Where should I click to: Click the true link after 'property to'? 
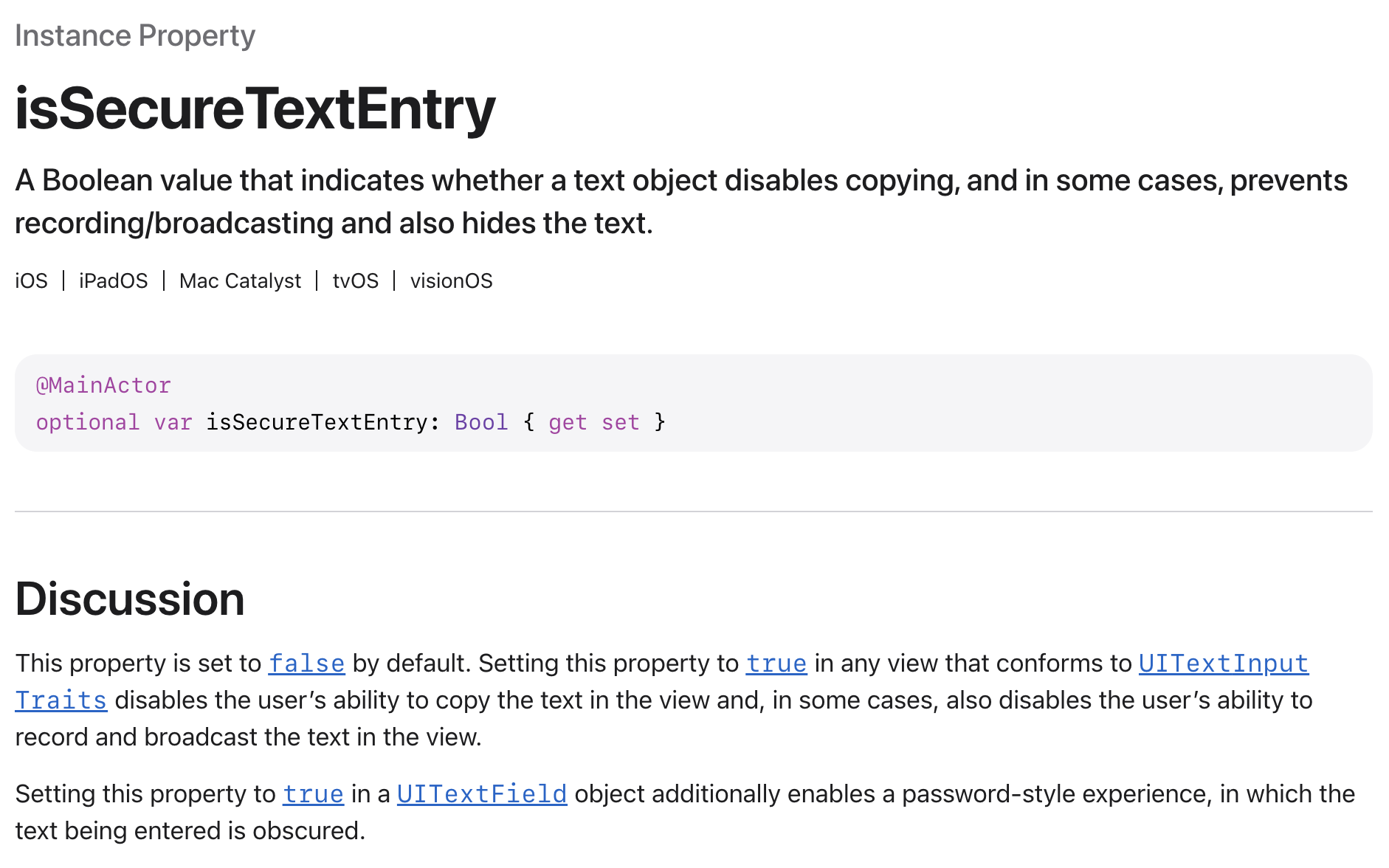point(776,664)
